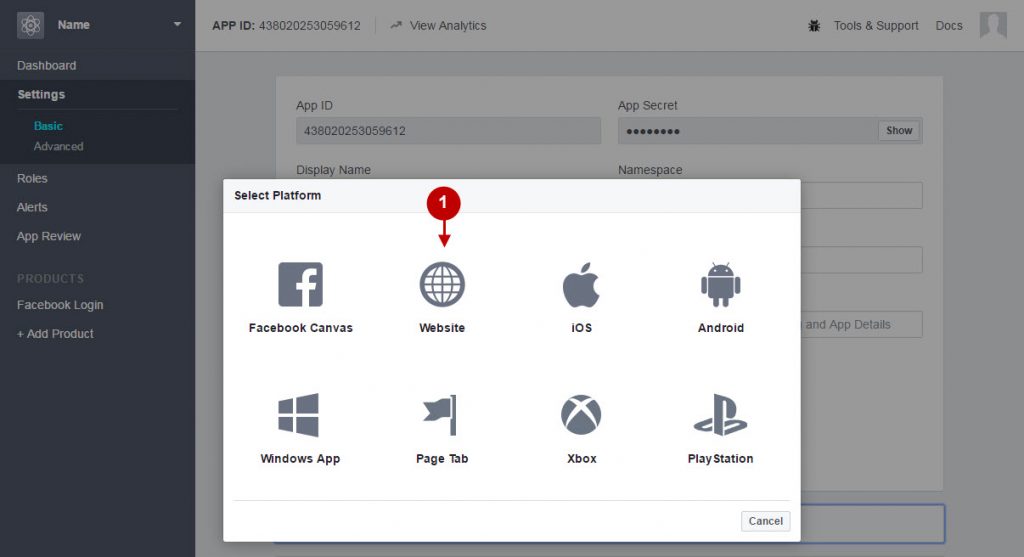Open App Review in the sidebar

(49, 236)
